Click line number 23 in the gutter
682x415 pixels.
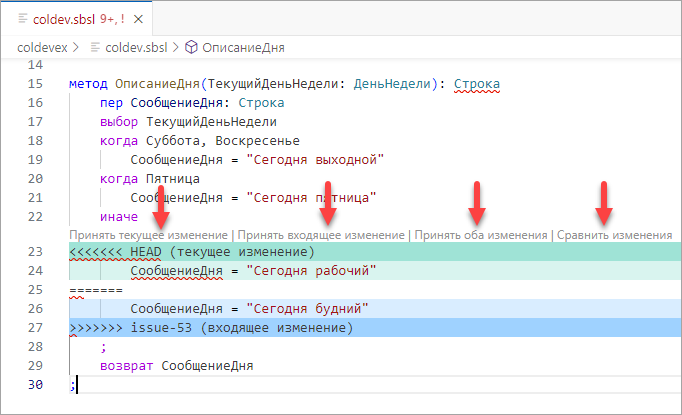pyautogui.click(x=36, y=252)
